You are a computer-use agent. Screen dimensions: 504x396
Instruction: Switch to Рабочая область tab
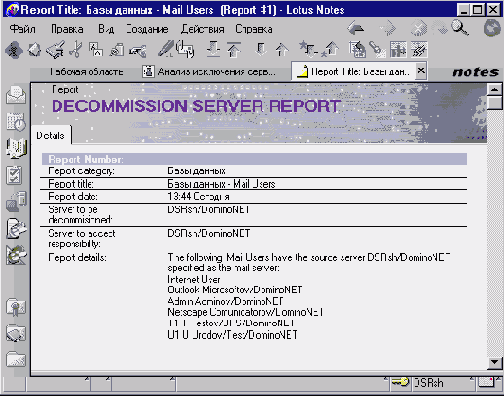point(87,72)
